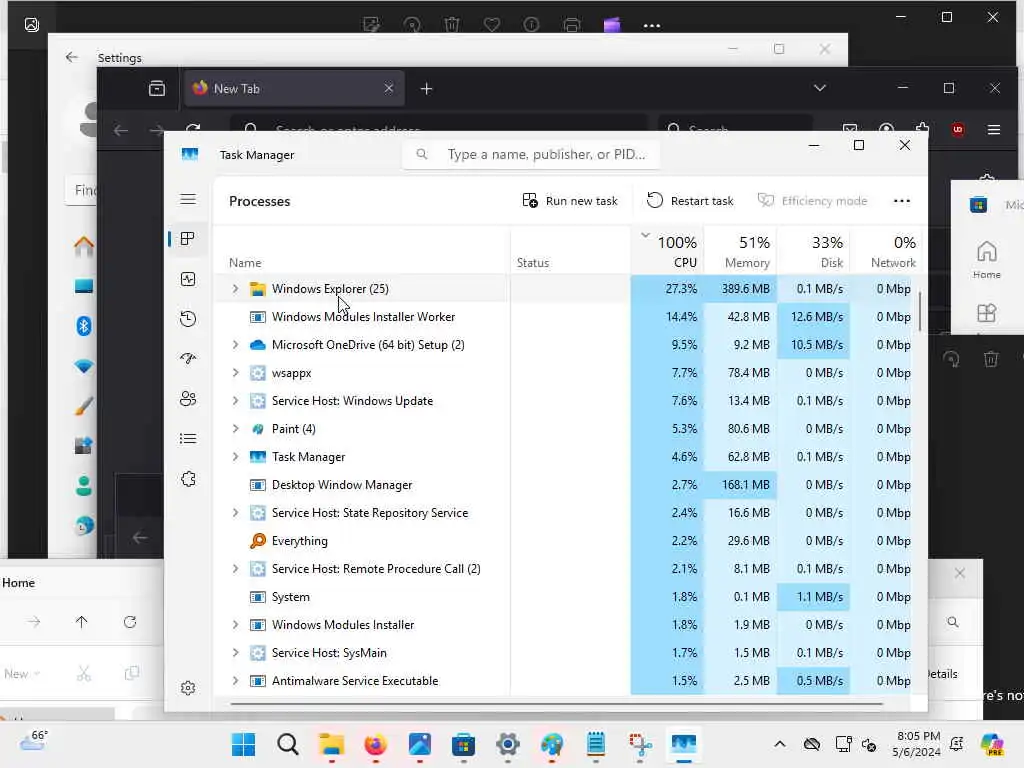This screenshot has height=768, width=1024.
Task: Expand Service Host: Windows Update row
Action: point(235,401)
